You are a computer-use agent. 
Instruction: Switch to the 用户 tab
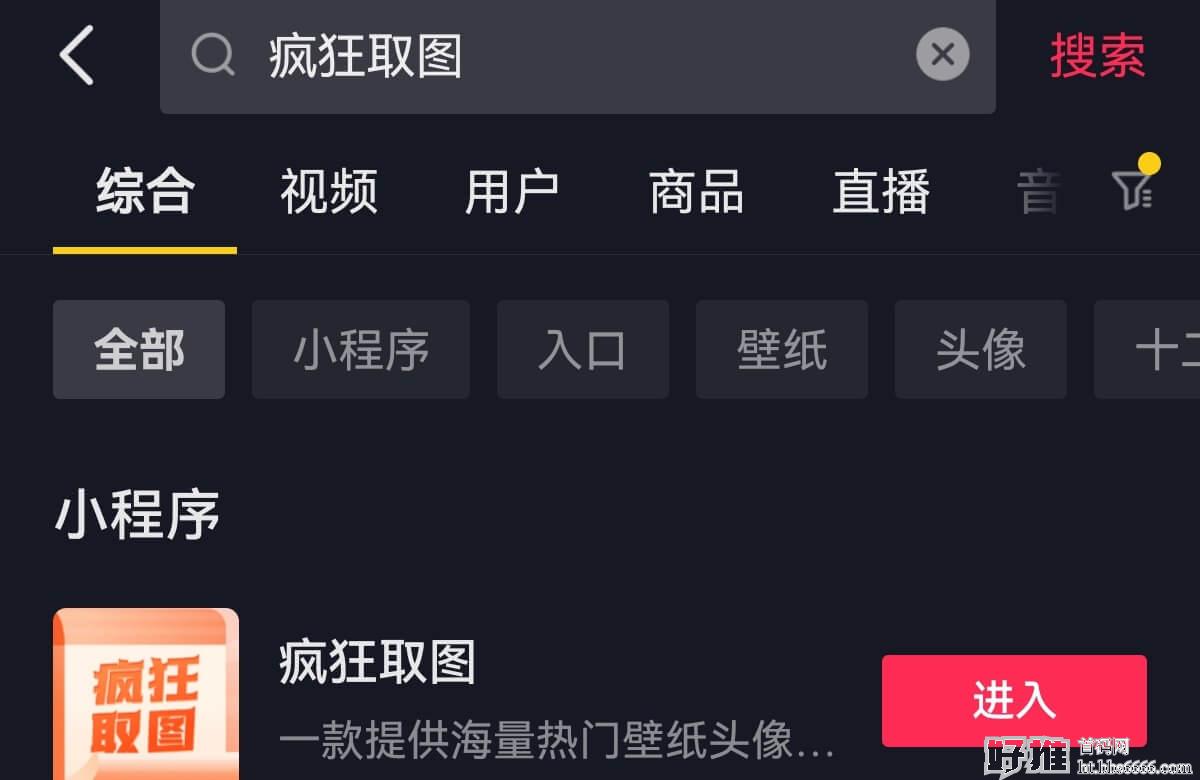(x=512, y=192)
